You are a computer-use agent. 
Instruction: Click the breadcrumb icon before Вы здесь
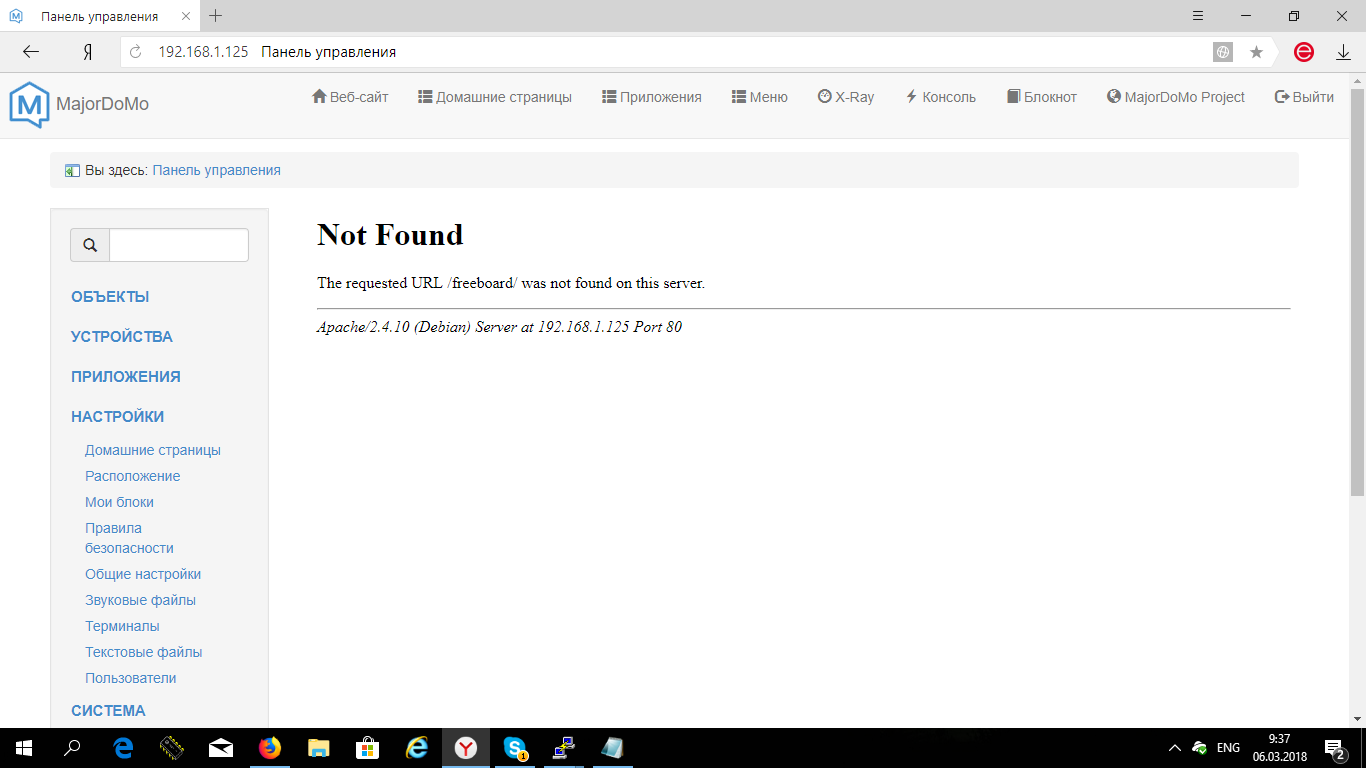click(72, 171)
